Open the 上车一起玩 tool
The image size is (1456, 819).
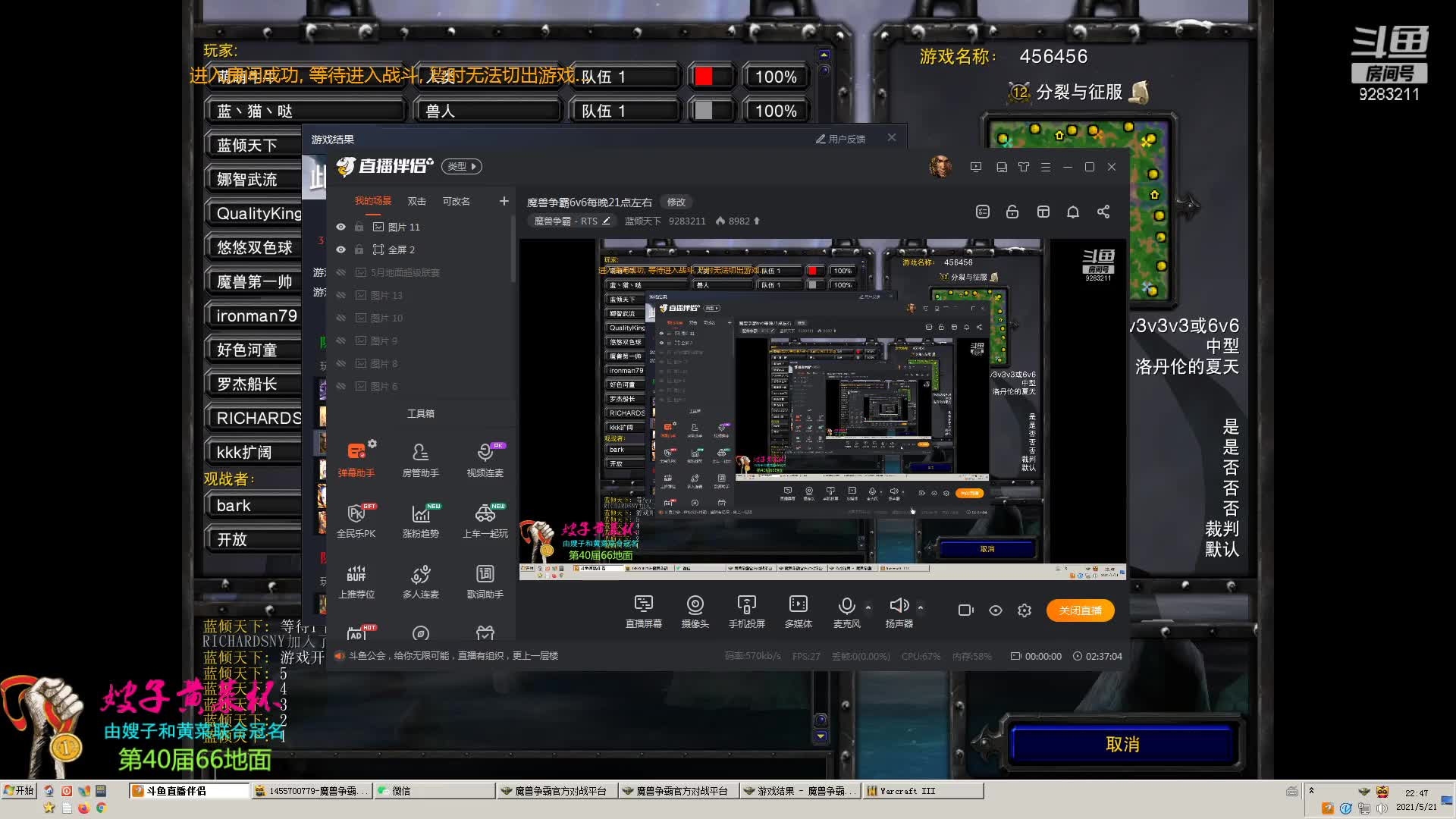pyautogui.click(x=485, y=520)
